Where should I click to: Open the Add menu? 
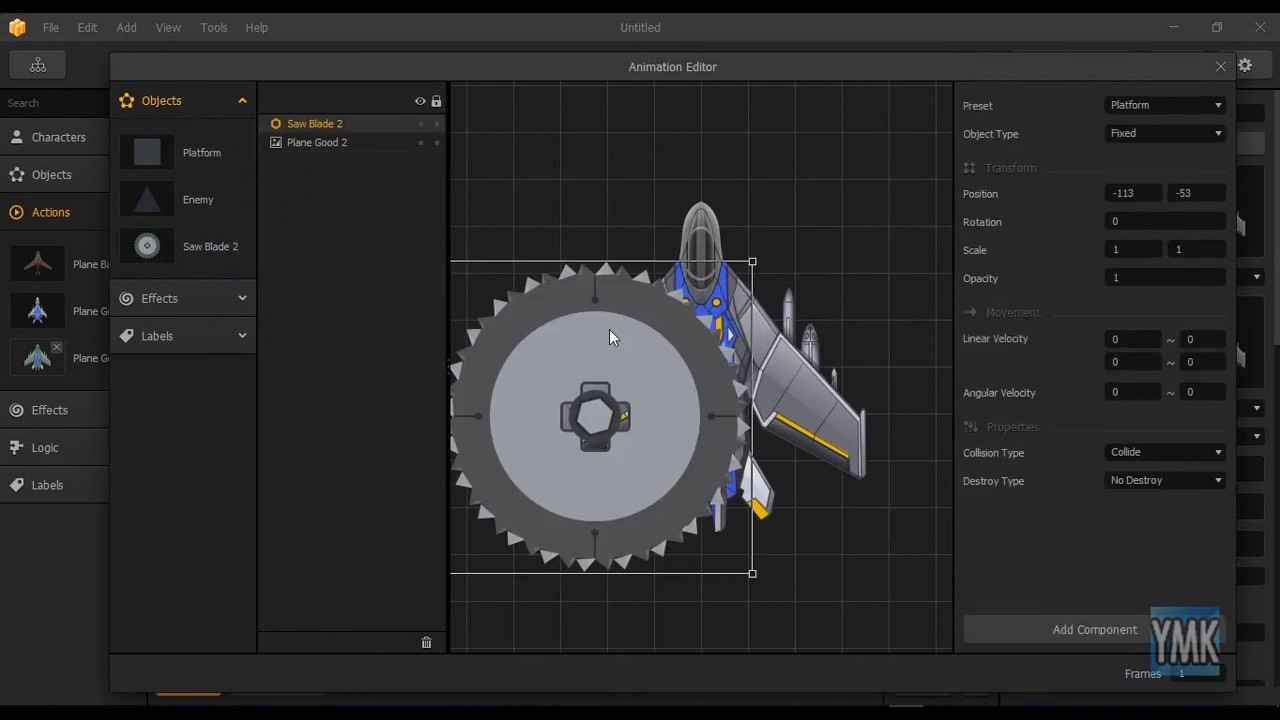point(126,27)
